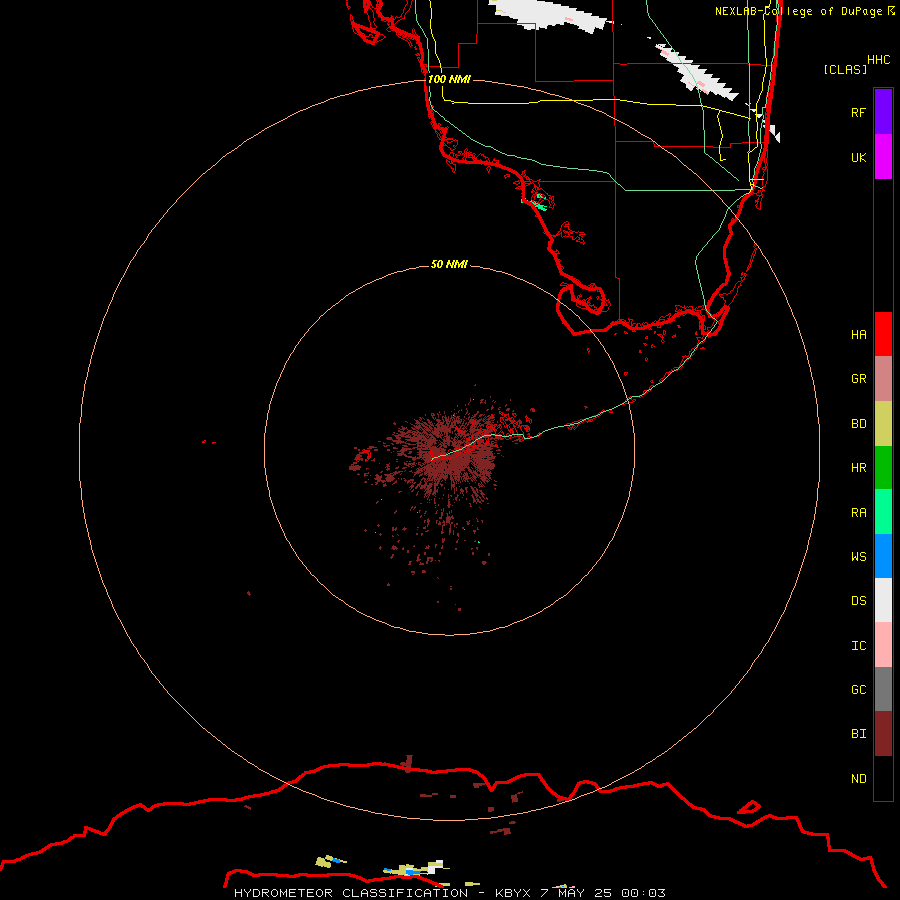
Task: Select the IC light-pink legend swatch
Action: click(x=883, y=645)
